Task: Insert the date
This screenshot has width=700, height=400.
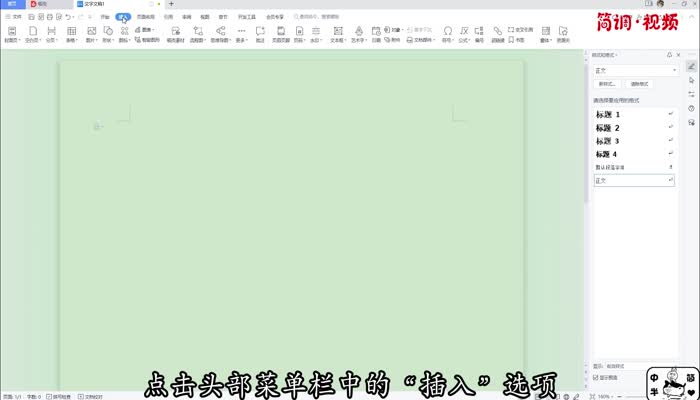Action: click(376, 34)
